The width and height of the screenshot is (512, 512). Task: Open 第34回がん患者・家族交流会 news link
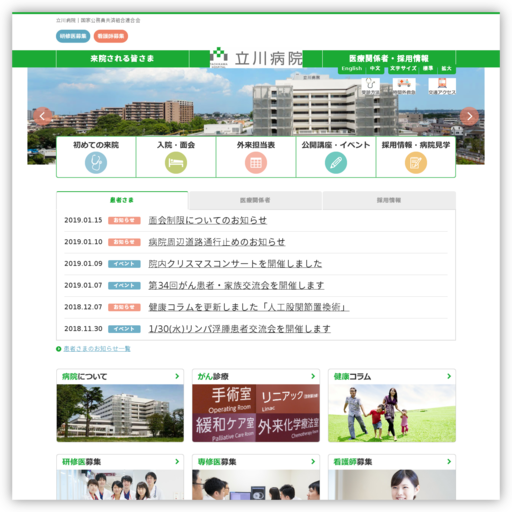click(x=236, y=285)
